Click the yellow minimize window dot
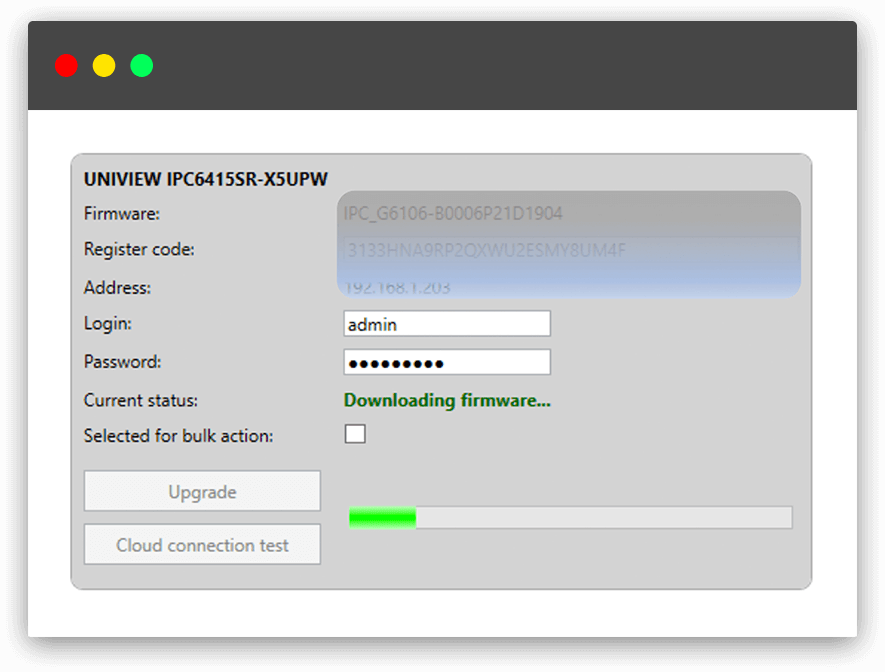The width and height of the screenshot is (885, 672). point(104,66)
